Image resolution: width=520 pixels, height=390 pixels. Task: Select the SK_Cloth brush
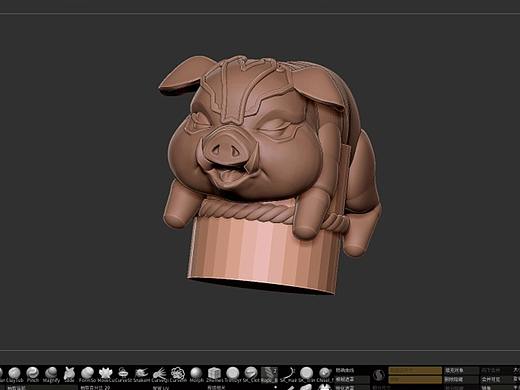pos(251,374)
